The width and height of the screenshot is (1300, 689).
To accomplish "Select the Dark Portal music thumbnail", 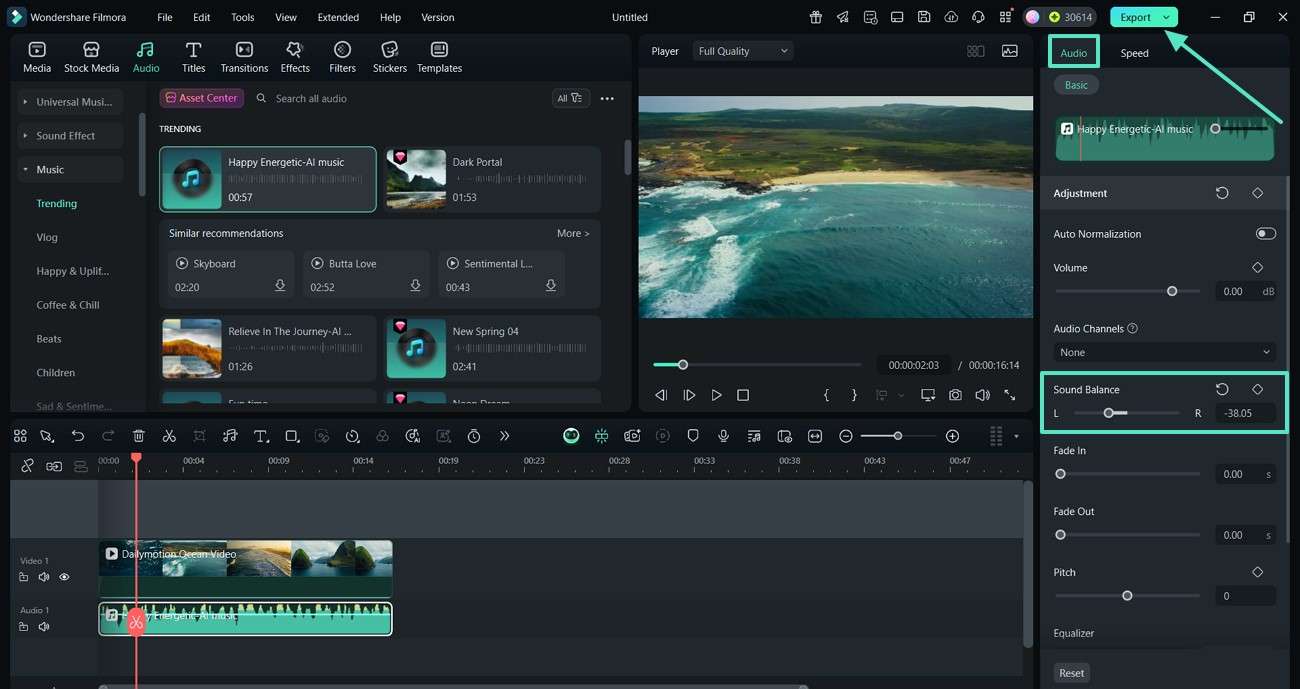I will coord(416,179).
